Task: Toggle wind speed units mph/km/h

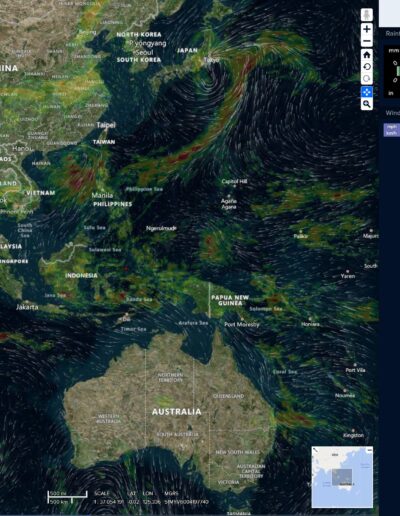Action: (x=392, y=130)
